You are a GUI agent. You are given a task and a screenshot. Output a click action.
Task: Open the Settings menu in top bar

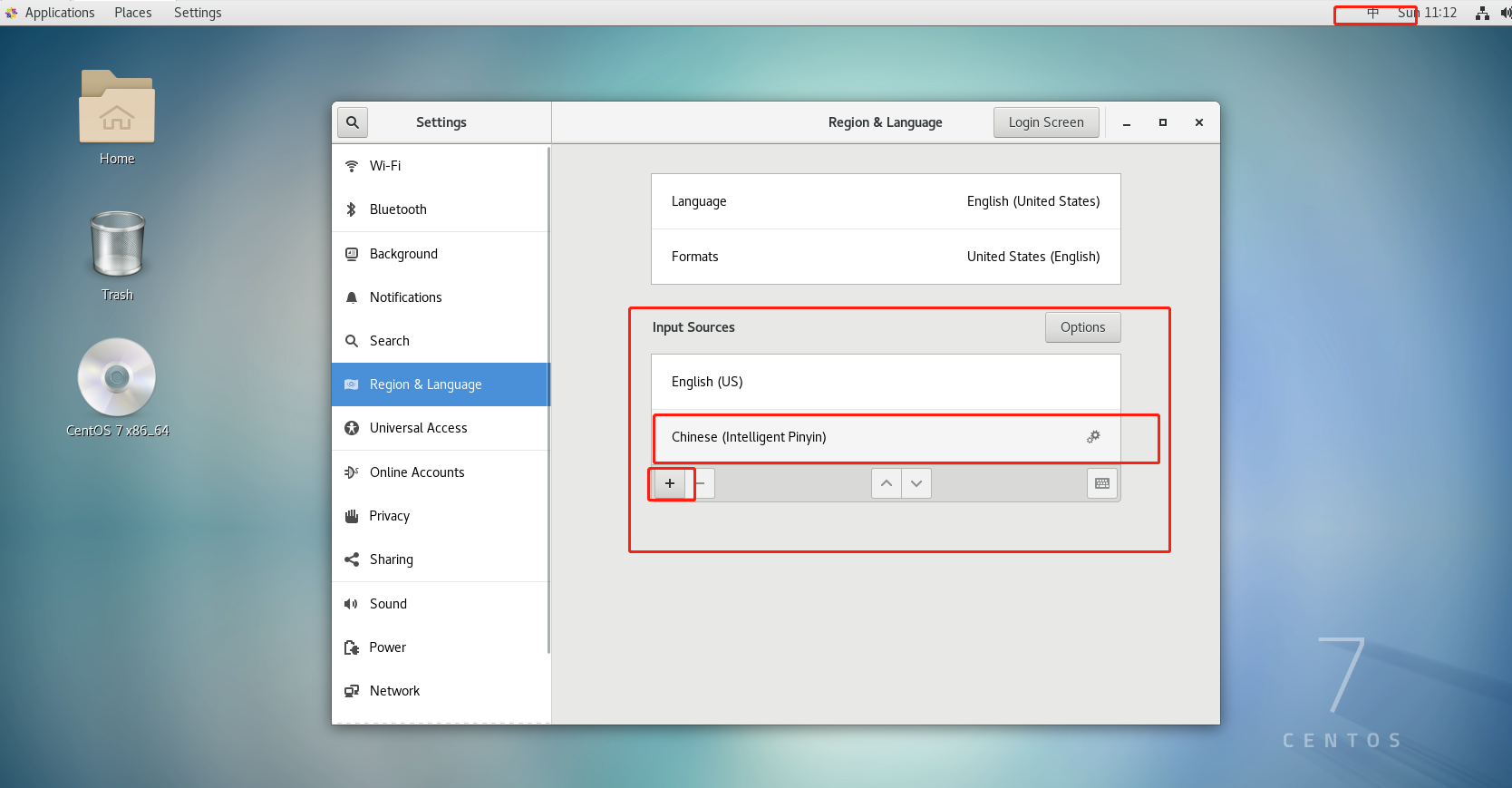pos(198,13)
